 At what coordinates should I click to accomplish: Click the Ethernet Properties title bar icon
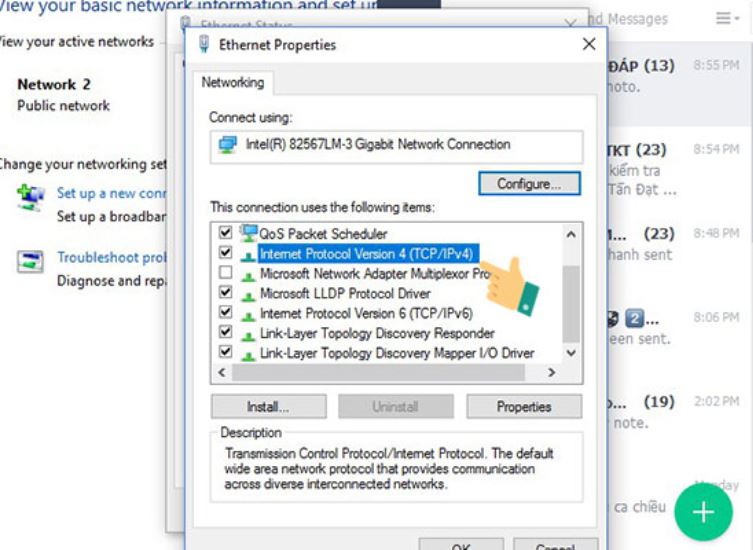[205, 45]
